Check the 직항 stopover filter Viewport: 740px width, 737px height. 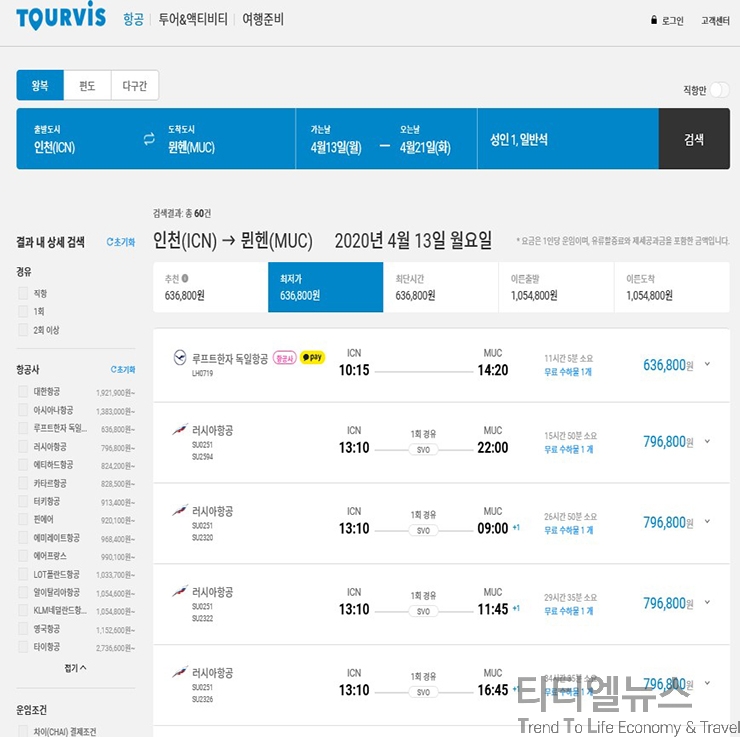point(23,293)
